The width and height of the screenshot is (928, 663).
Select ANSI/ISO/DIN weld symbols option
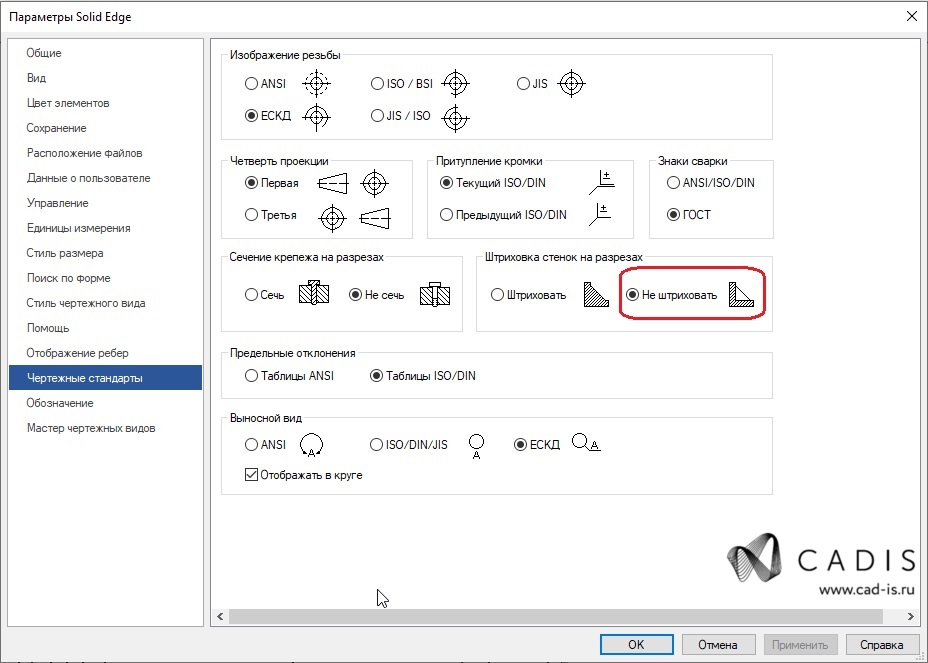[x=673, y=183]
